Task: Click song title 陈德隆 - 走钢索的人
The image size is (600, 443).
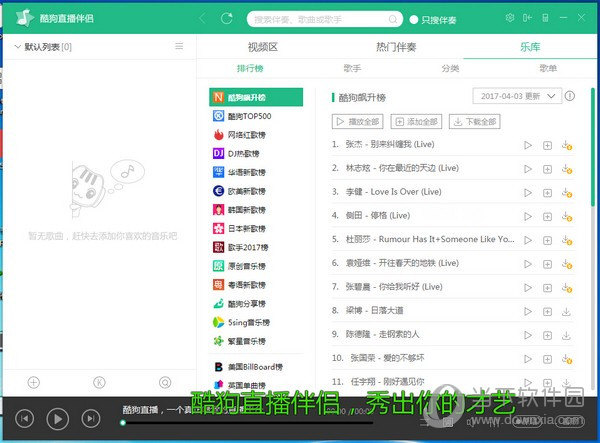Action: pyautogui.click(x=382, y=334)
